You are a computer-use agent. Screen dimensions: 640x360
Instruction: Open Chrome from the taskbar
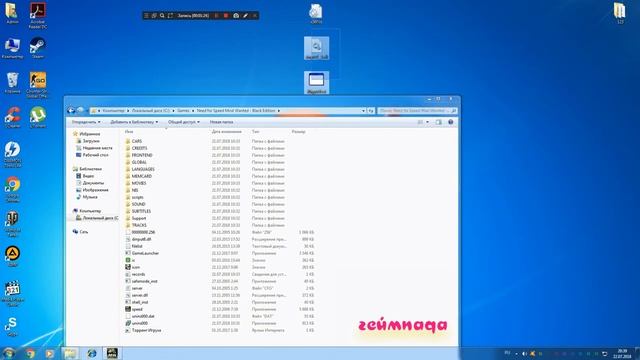[30, 353]
